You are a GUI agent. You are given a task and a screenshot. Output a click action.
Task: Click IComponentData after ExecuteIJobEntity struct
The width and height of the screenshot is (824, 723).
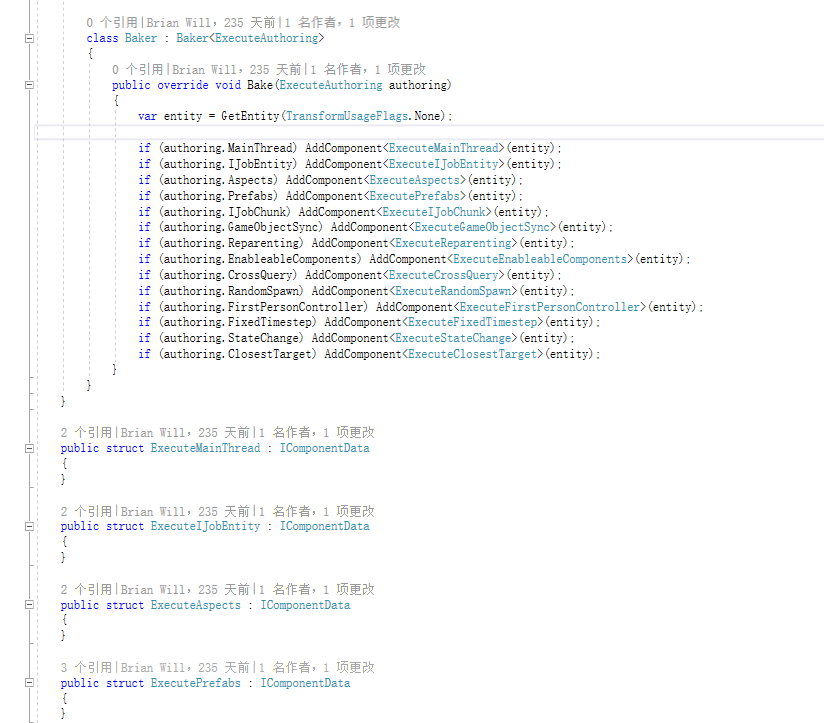click(x=324, y=526)
